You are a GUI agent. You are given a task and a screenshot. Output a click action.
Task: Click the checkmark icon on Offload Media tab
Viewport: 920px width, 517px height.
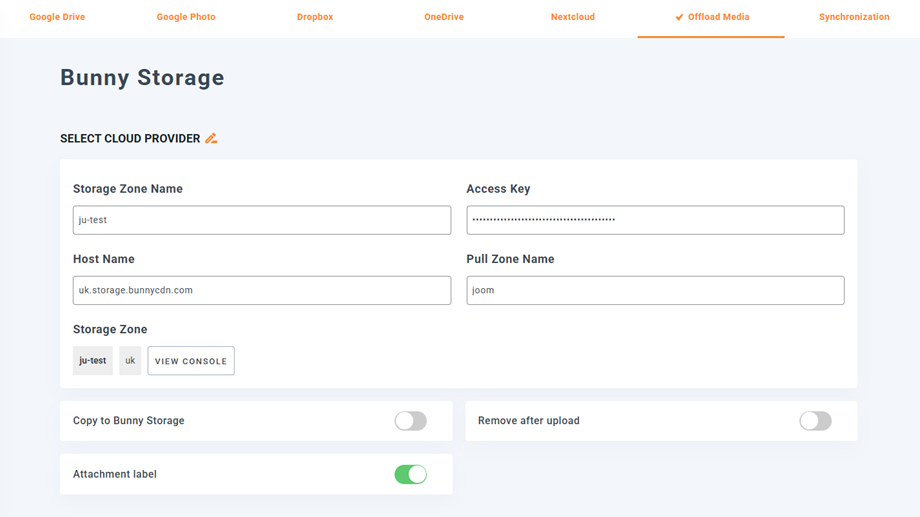679,17
